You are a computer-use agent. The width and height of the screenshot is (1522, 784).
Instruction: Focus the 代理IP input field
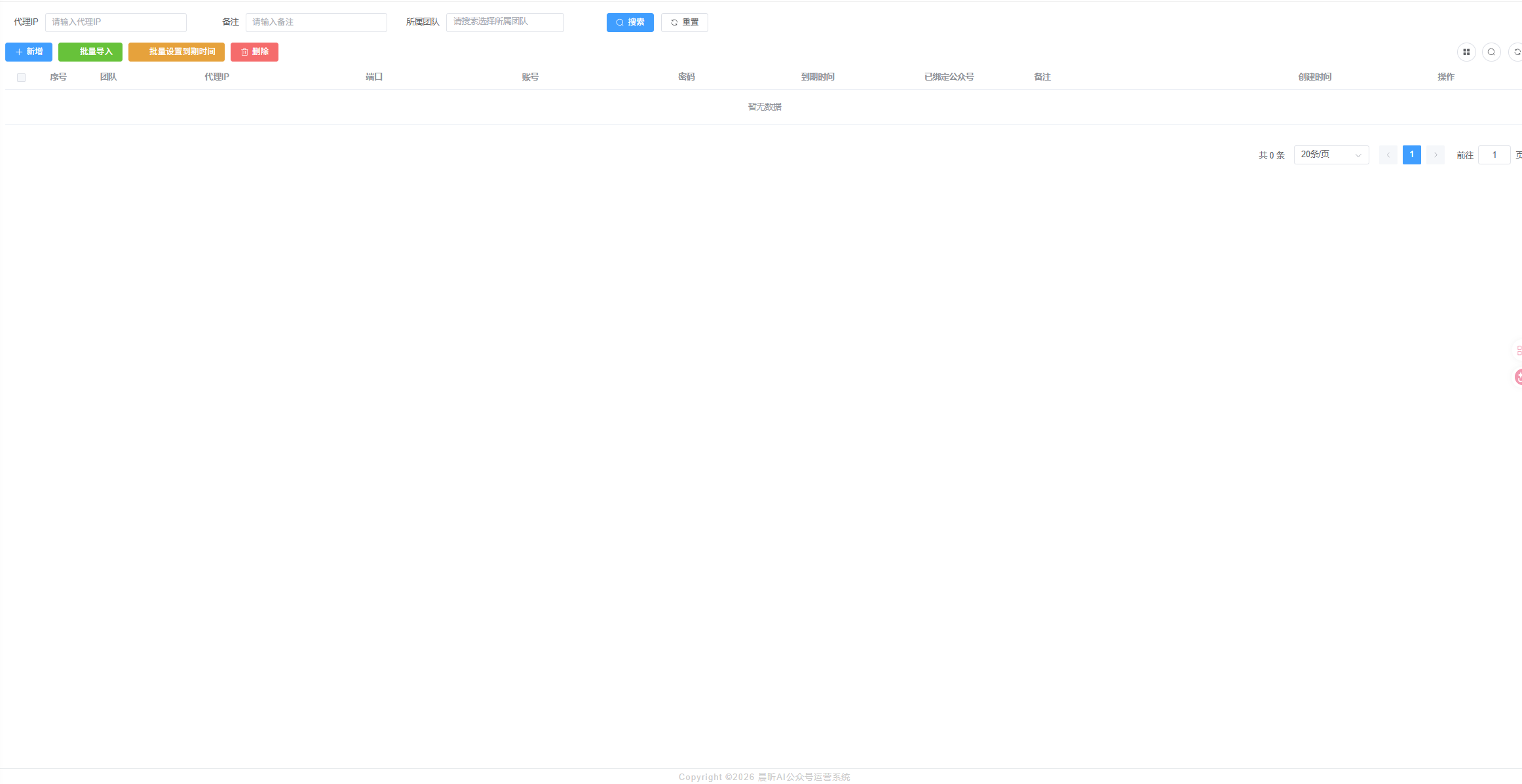(x=116, y=22)
